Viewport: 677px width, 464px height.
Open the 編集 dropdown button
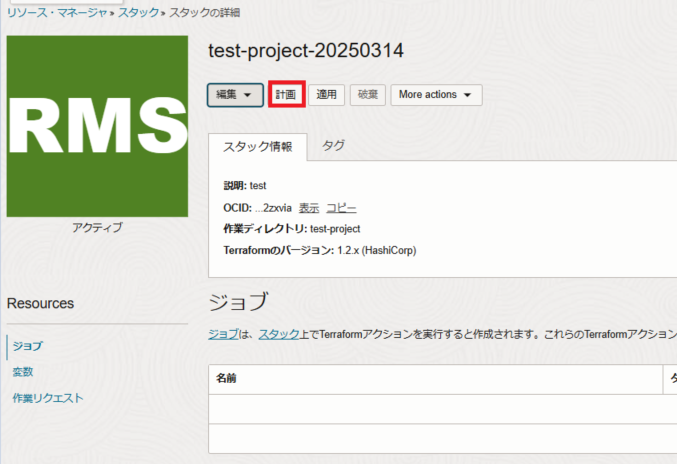235,95
